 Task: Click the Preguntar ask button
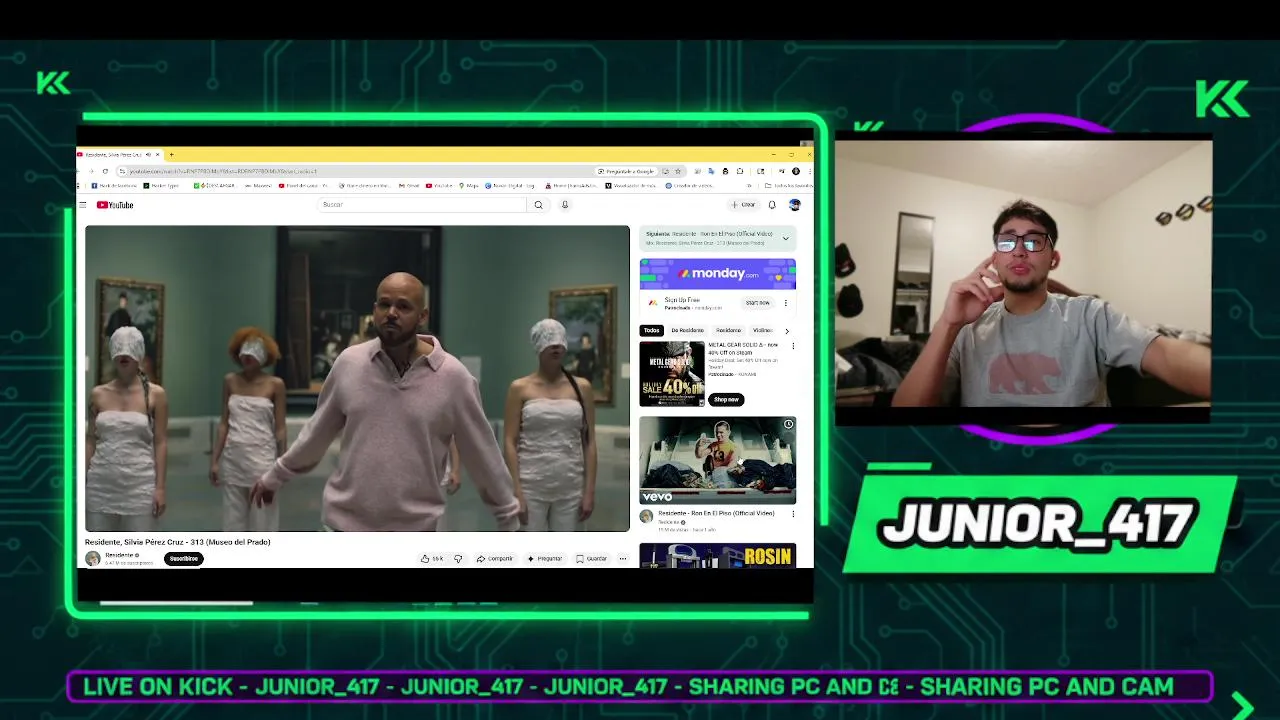tap(545, 558)
